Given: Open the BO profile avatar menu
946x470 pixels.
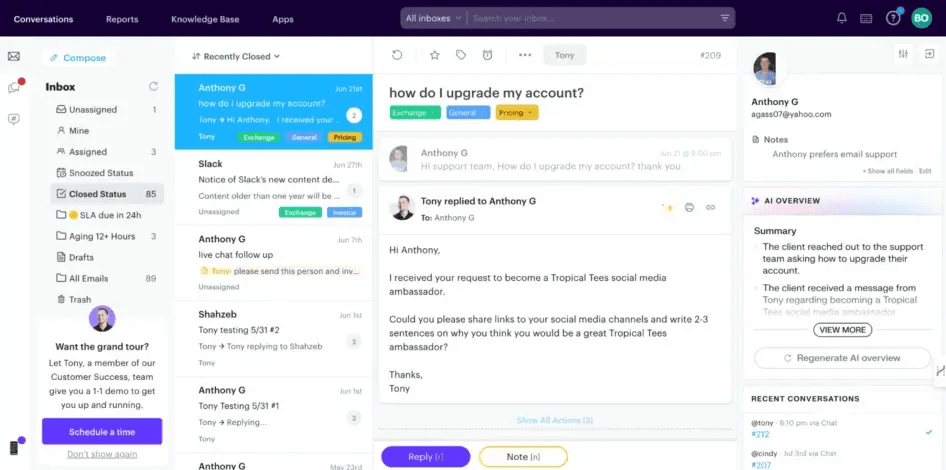Looking at the screenshot, I should point(921,18).
